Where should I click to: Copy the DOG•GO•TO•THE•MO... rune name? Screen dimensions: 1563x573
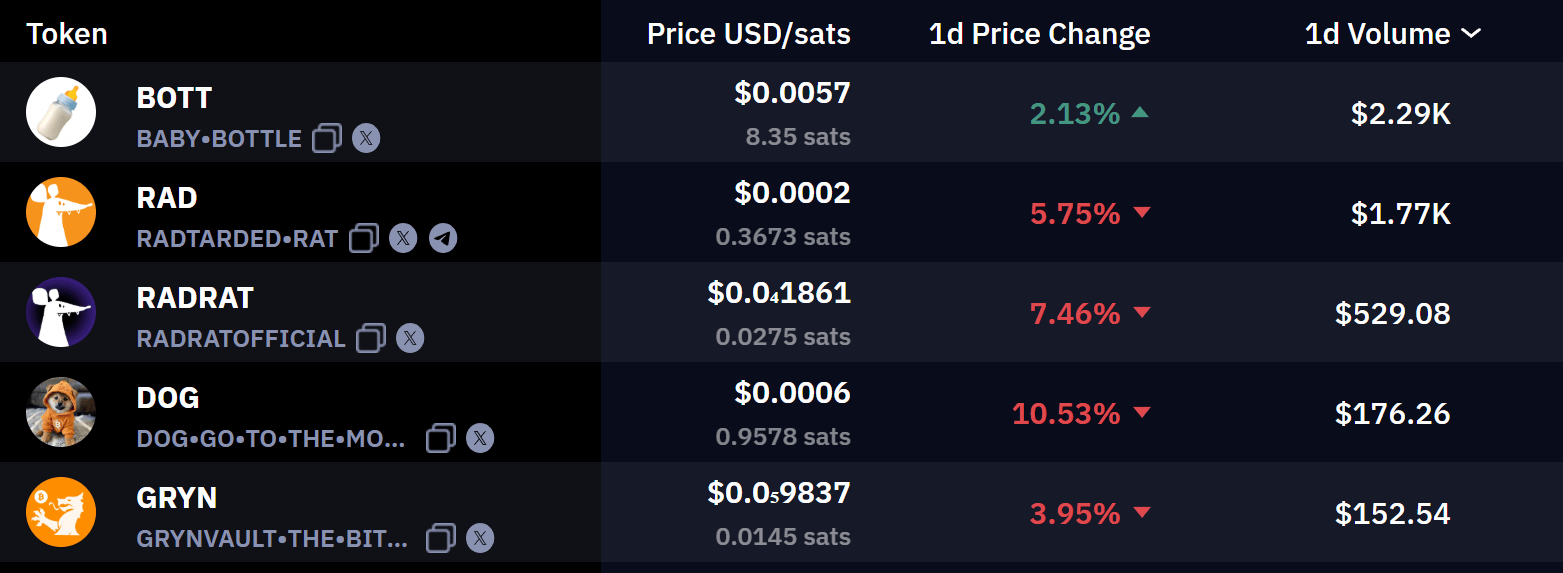pos(441,438)
